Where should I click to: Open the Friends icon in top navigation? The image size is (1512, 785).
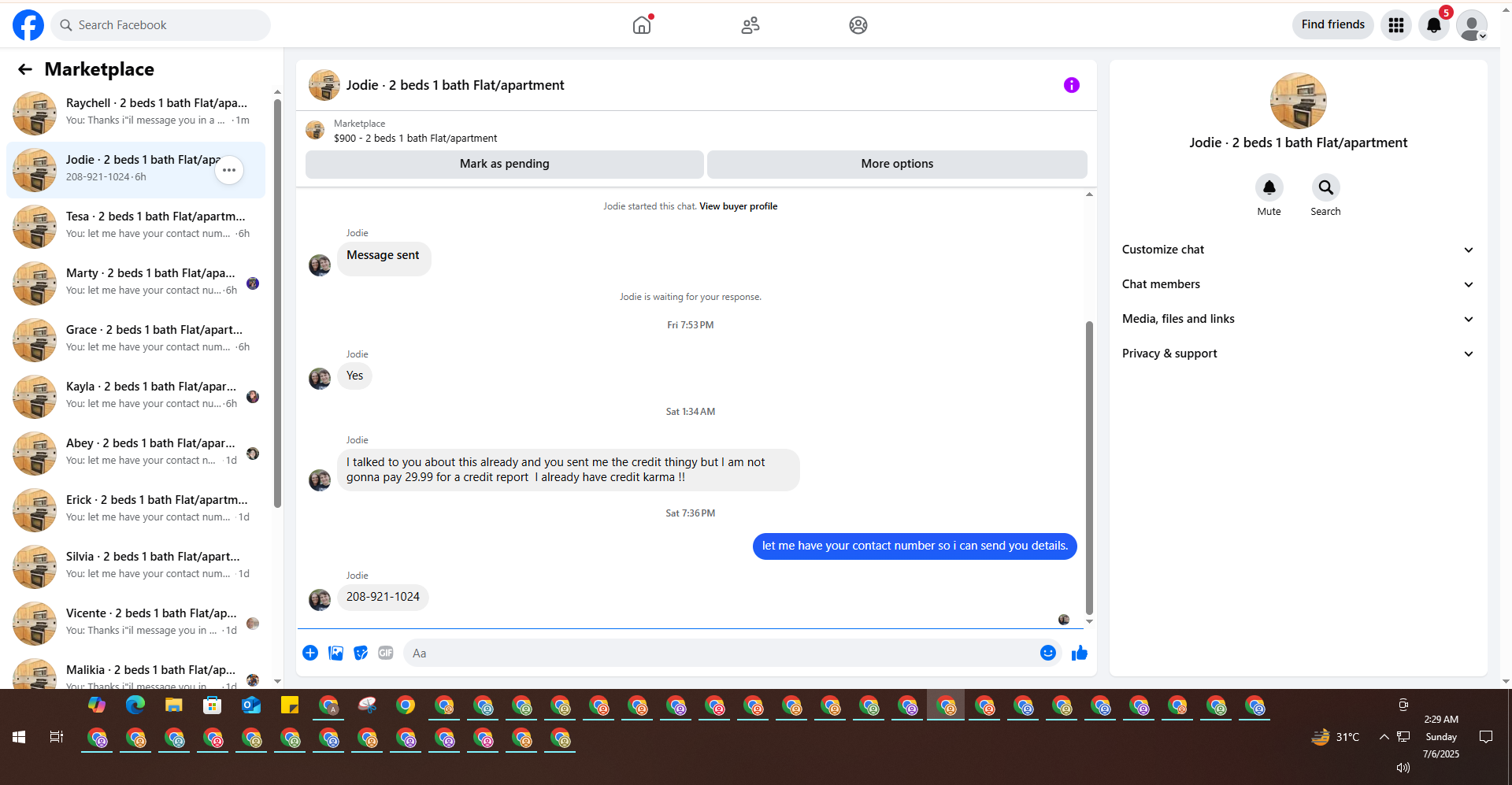click(x=750, y=25)
